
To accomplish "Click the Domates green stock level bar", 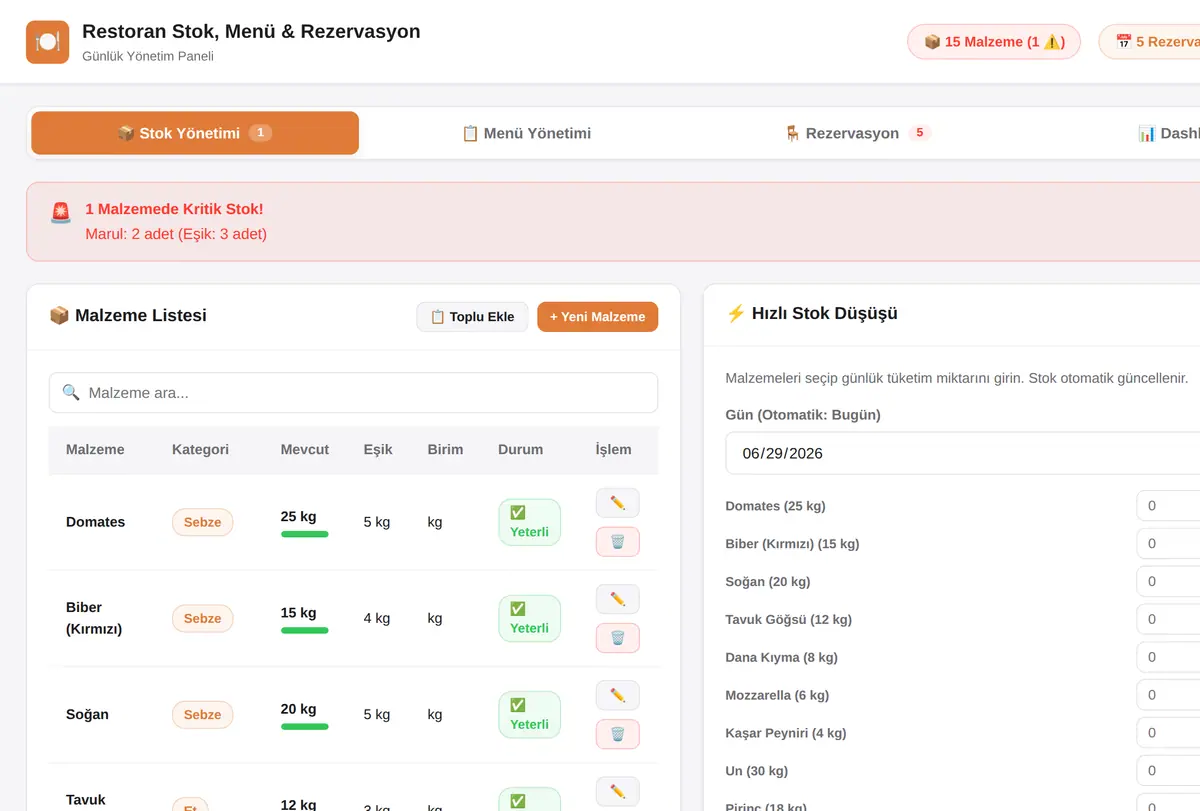I will click(304, 534).
